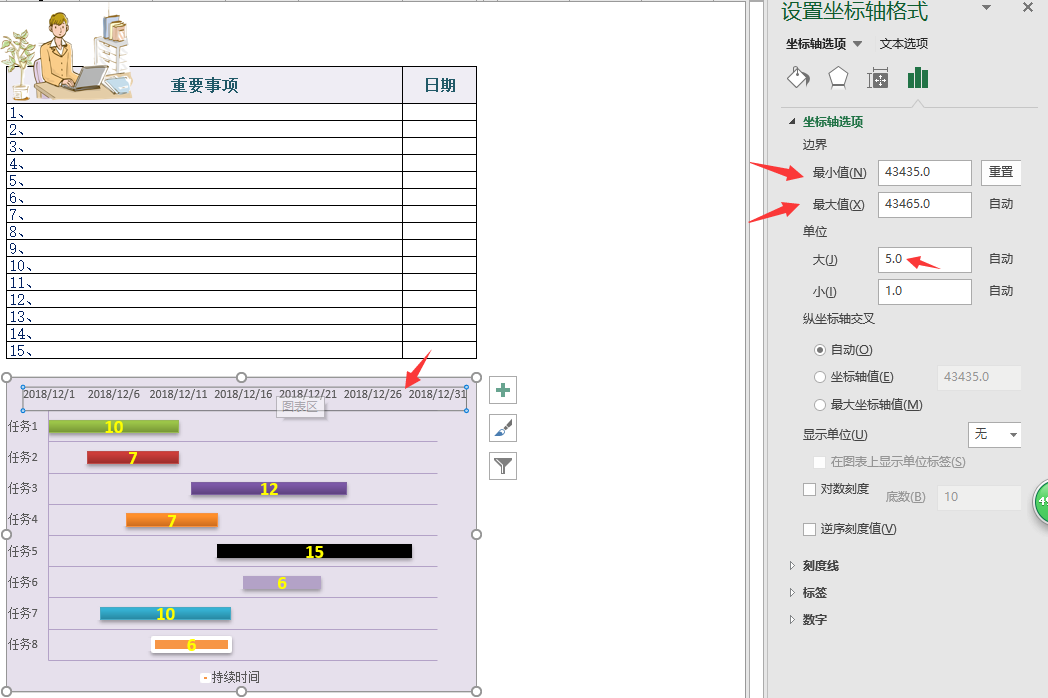Select the black 任务5 bar
The width and height of the screenshot is (1048, 698).
[x=314, y=551]
